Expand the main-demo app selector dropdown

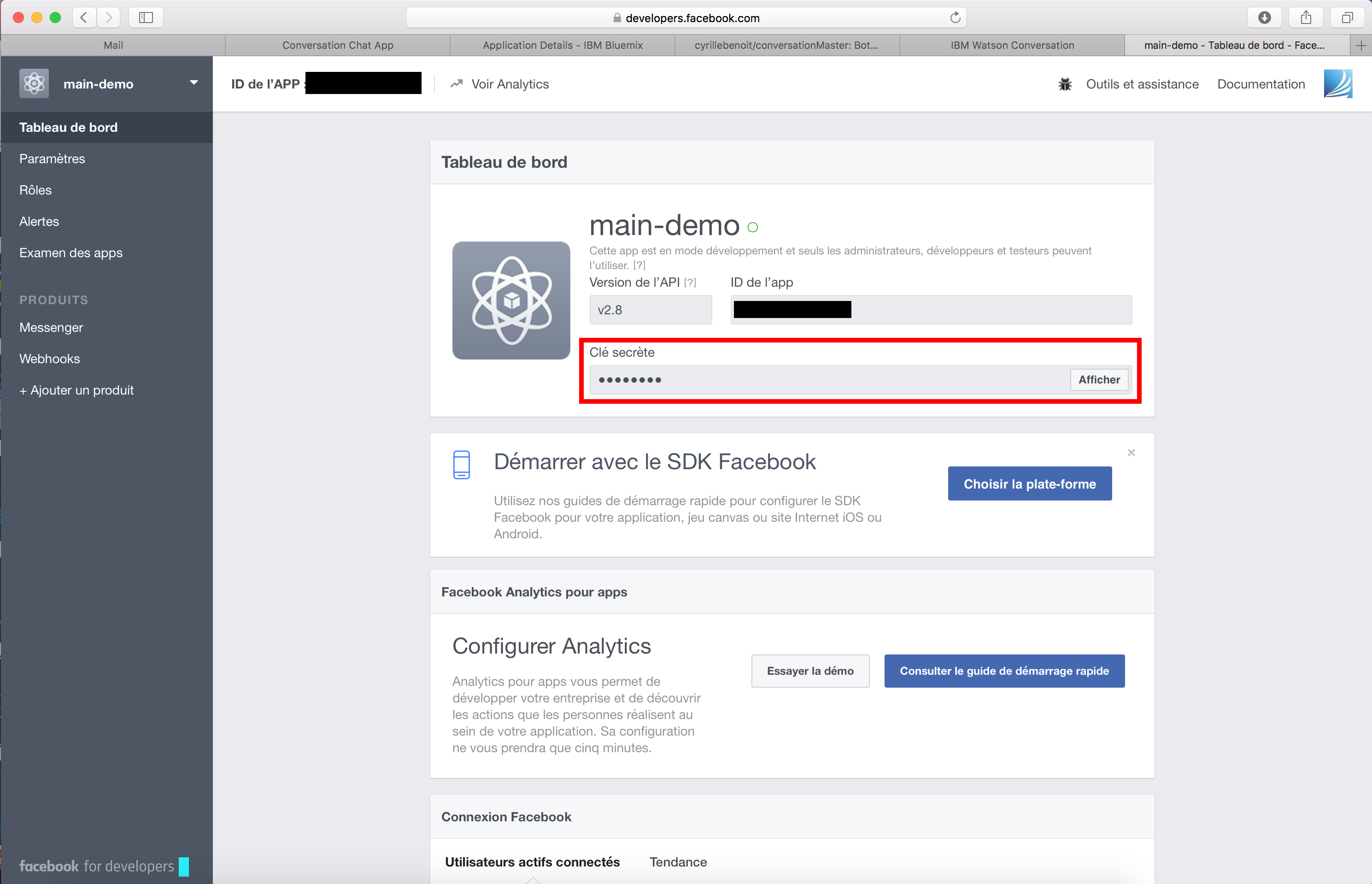(x=194, y=83)
